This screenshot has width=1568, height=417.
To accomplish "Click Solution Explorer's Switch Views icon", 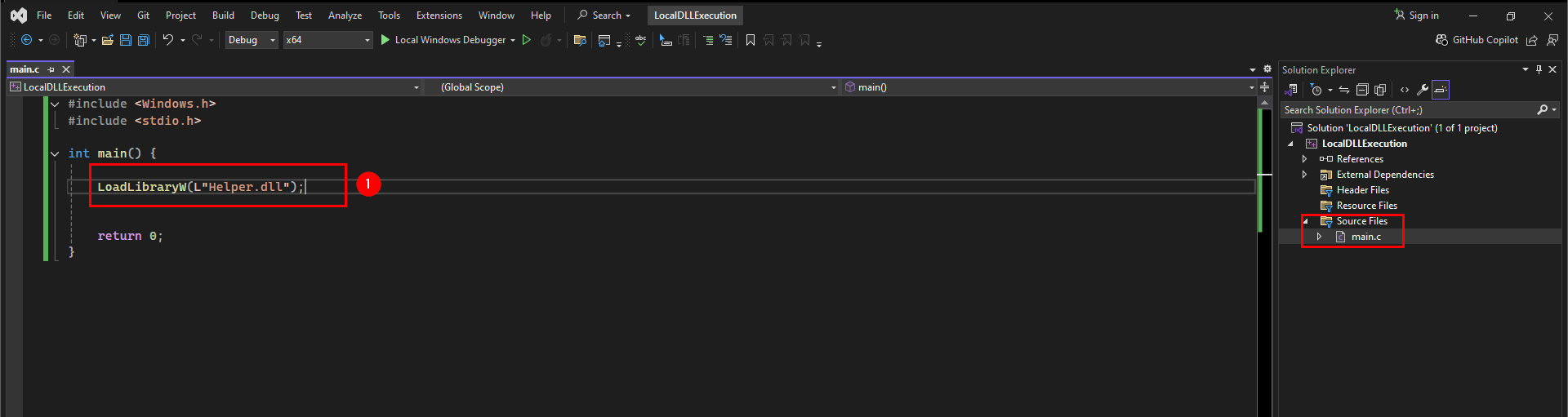I will coord(1292,90).
